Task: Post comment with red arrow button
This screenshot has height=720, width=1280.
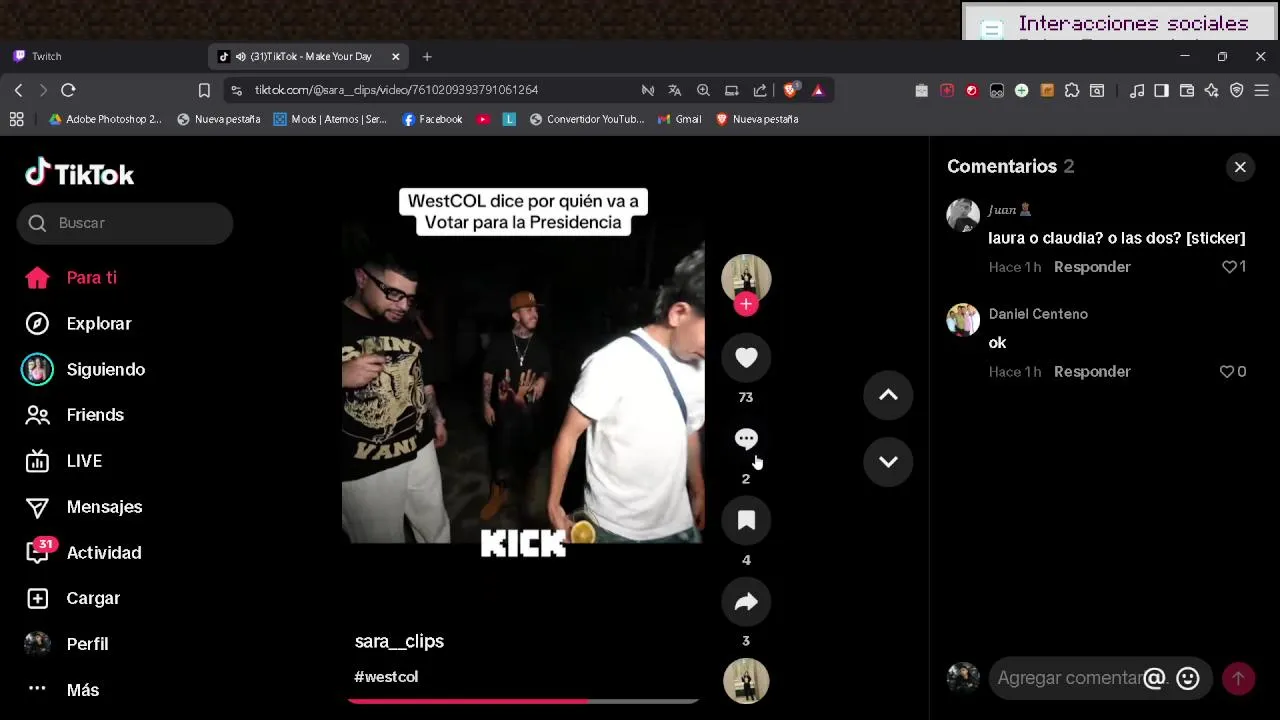Action: pos(1238,679)
